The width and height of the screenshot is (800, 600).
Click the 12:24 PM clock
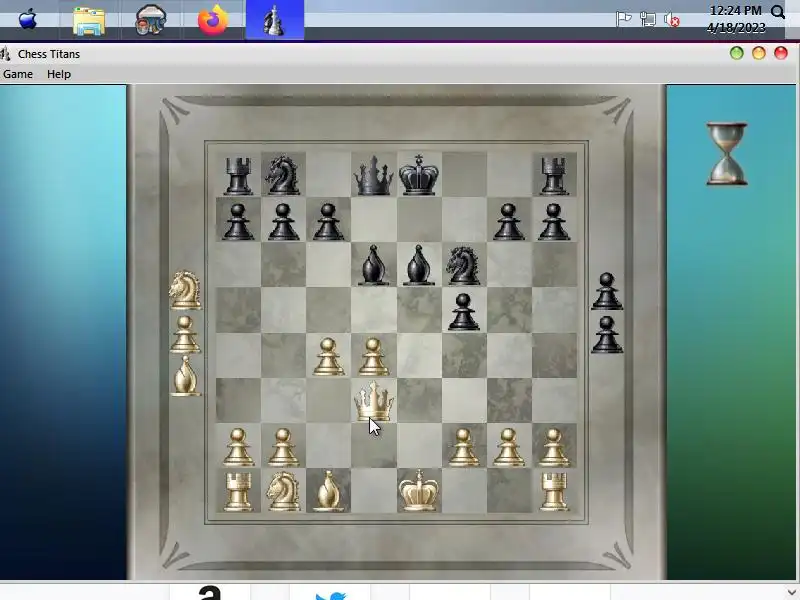pos(735,11)
